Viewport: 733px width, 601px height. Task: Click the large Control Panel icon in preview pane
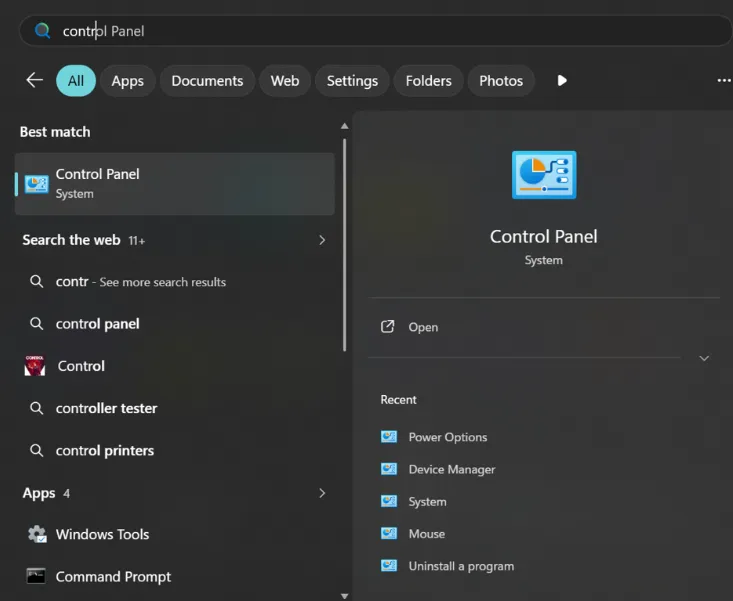coord(544,175)
